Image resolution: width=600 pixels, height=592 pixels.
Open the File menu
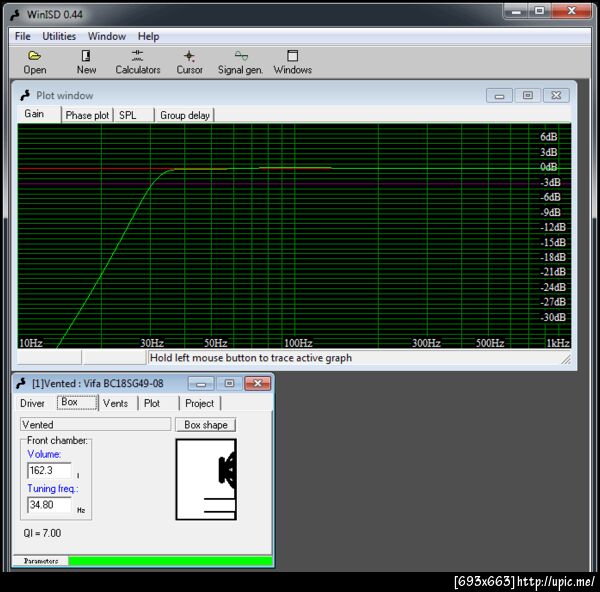23,36
